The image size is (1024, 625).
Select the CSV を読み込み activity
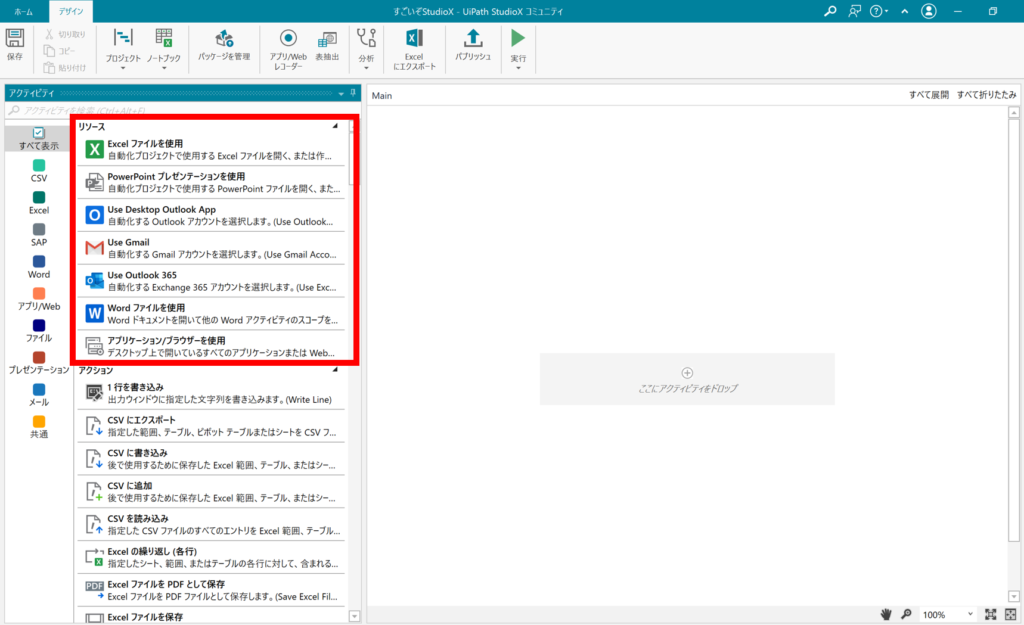pos(211,524)
